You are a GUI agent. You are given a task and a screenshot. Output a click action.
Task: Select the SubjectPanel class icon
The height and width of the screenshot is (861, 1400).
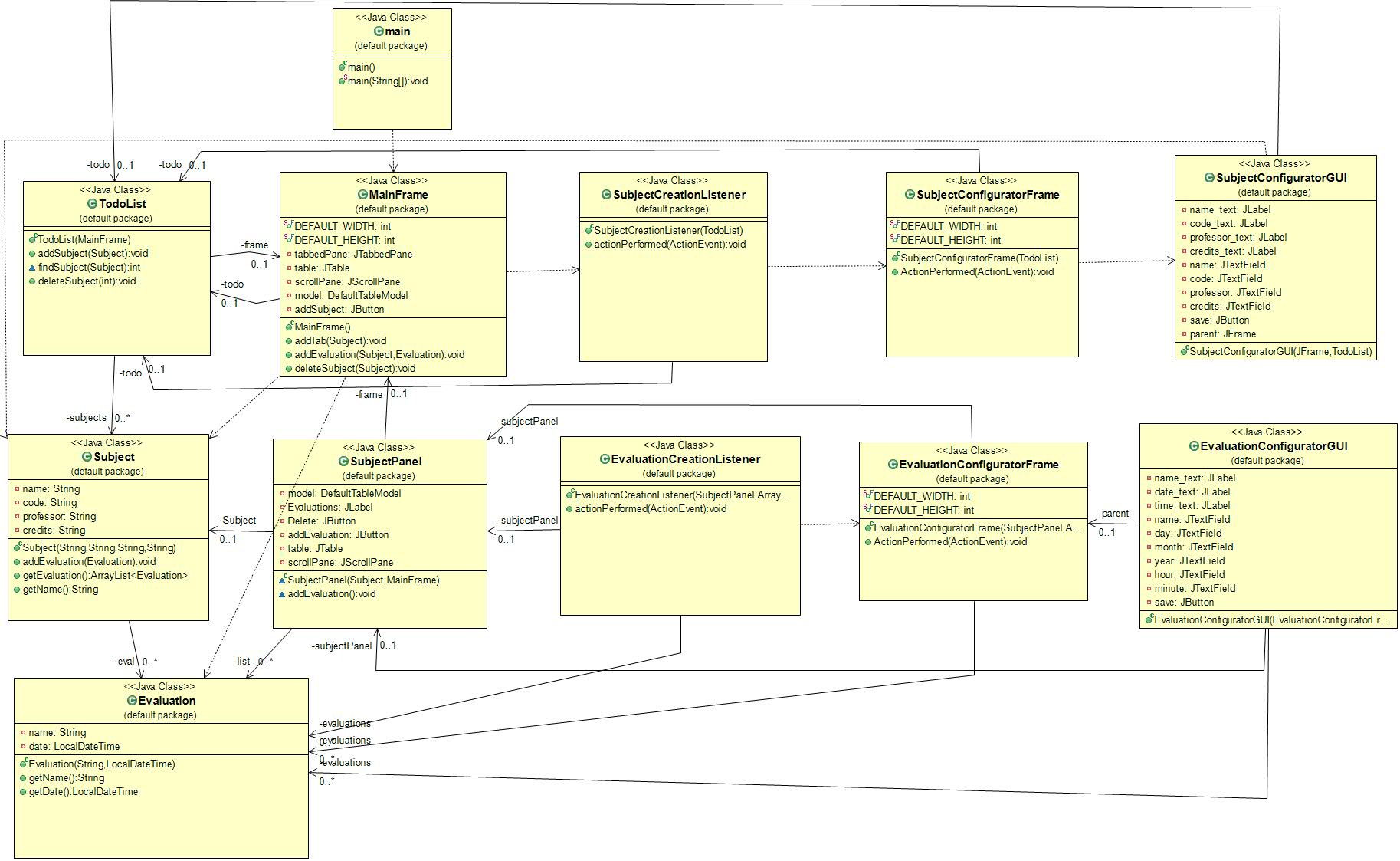pos(344,462)
